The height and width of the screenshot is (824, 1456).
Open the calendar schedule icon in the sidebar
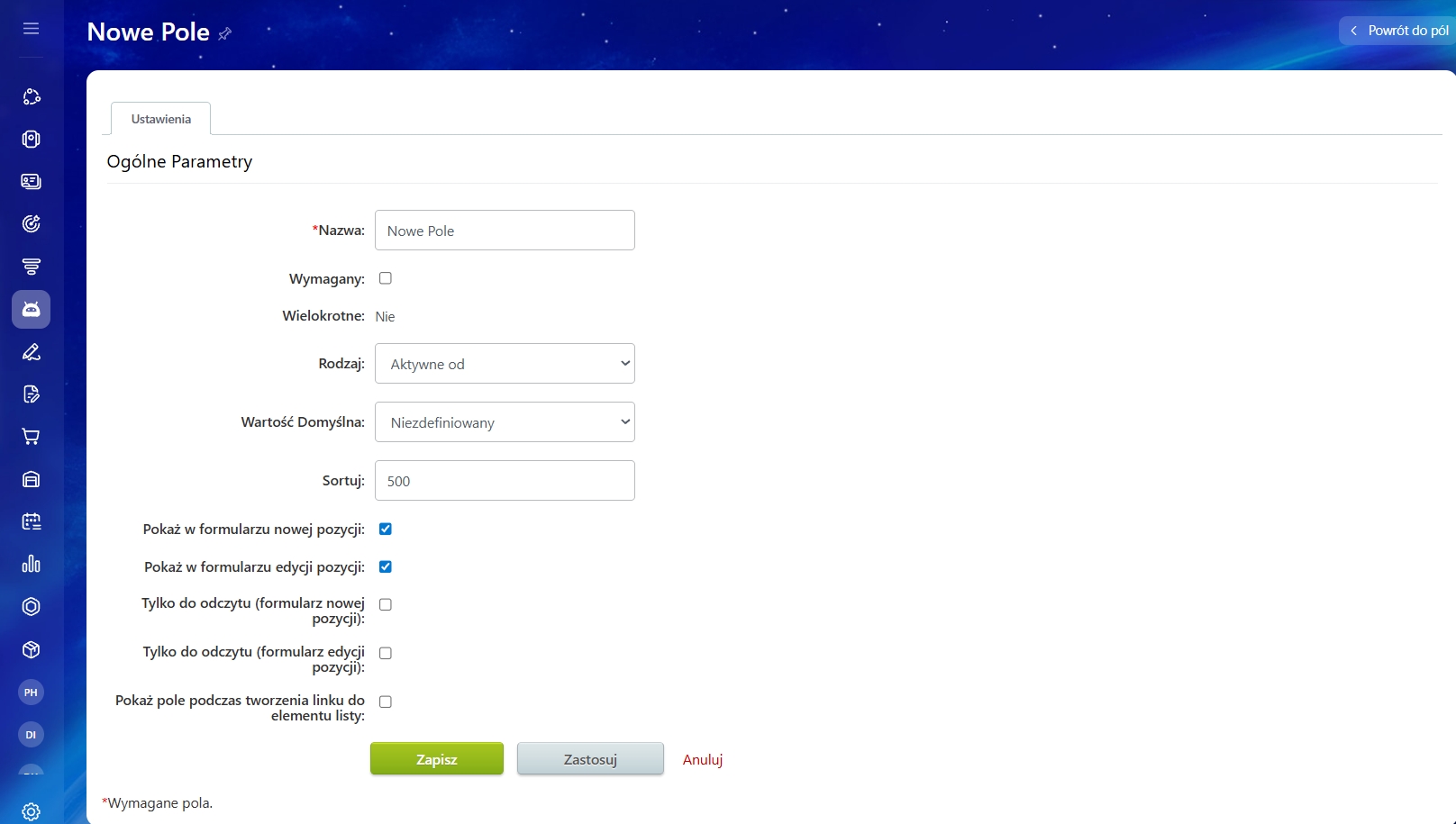pyautogui.click(x=31, y=521)
